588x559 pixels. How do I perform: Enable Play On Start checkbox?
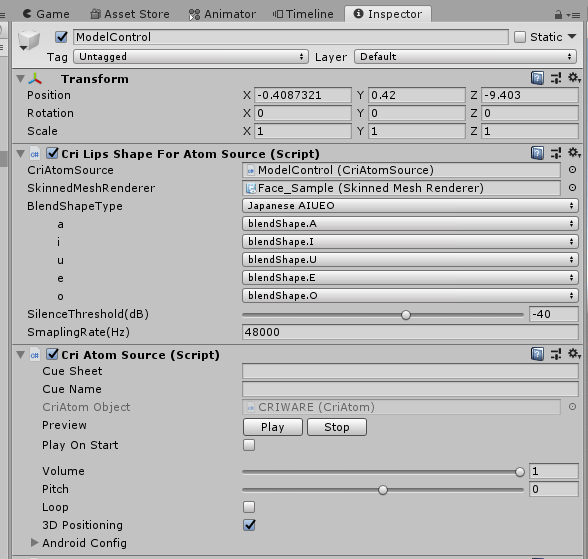click(249, 445)
